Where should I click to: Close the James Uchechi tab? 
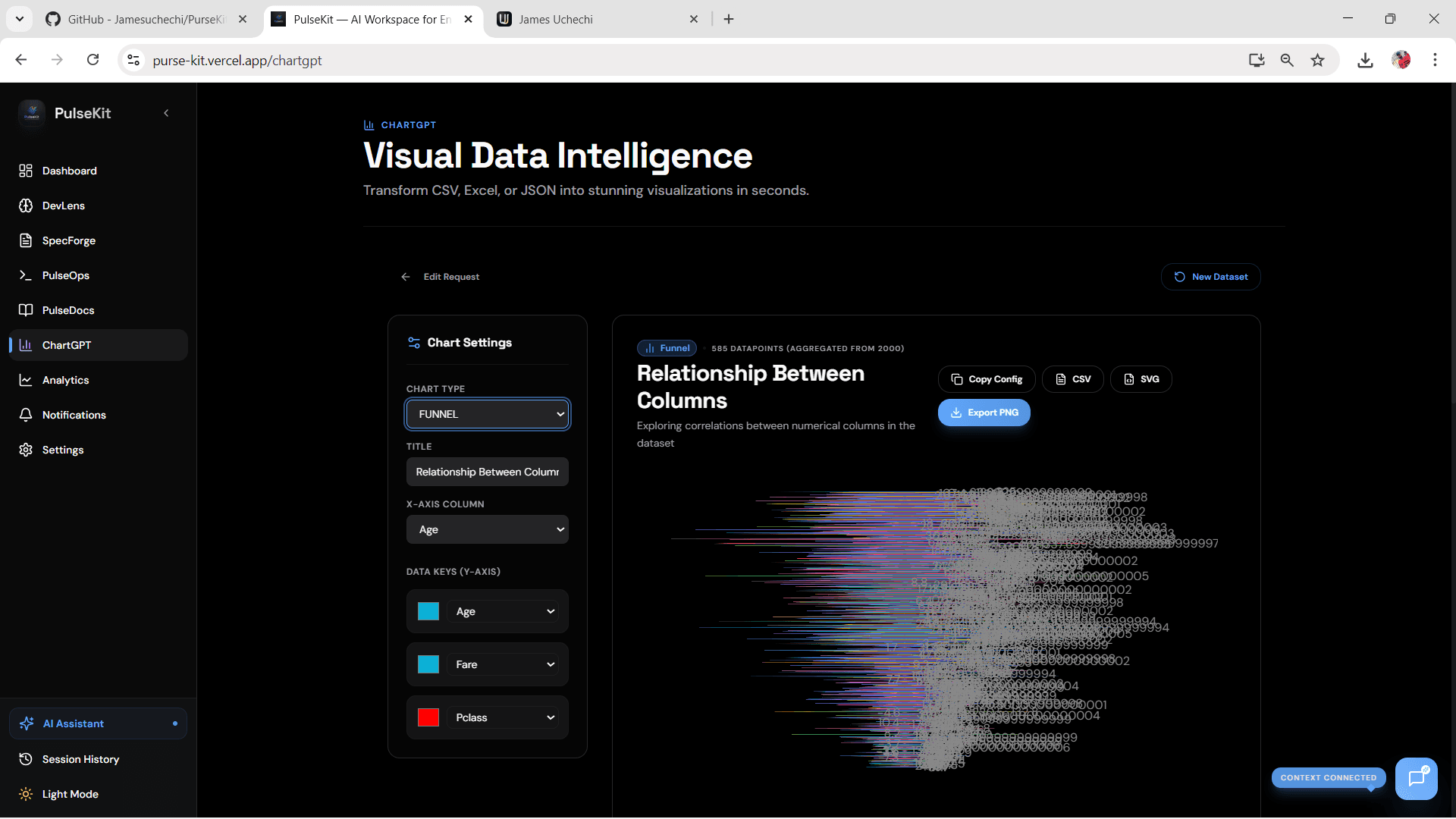[693, 19]
